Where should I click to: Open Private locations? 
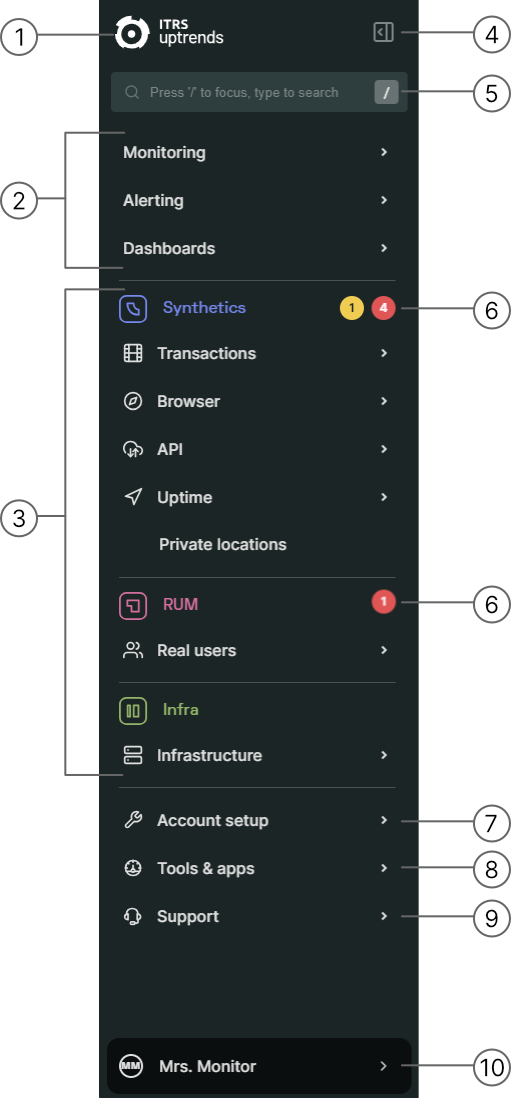[223, 545]
